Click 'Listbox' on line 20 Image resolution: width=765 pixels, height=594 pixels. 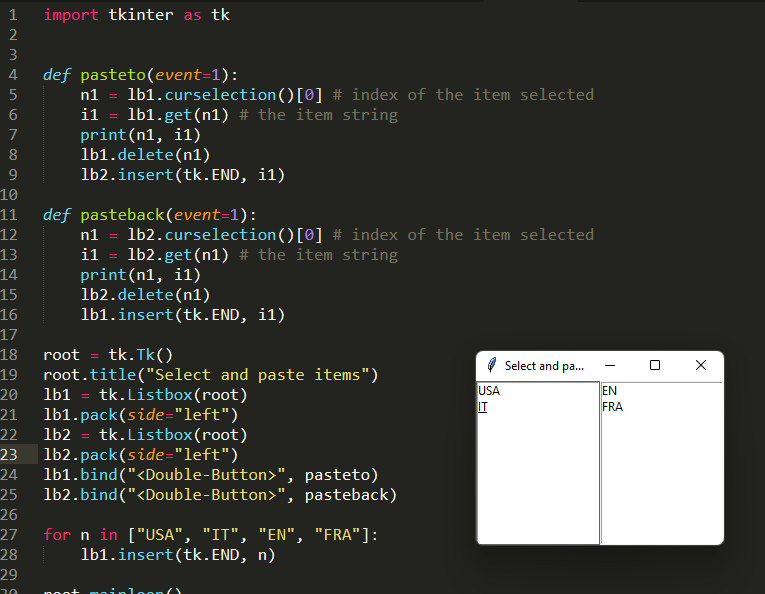160,395
